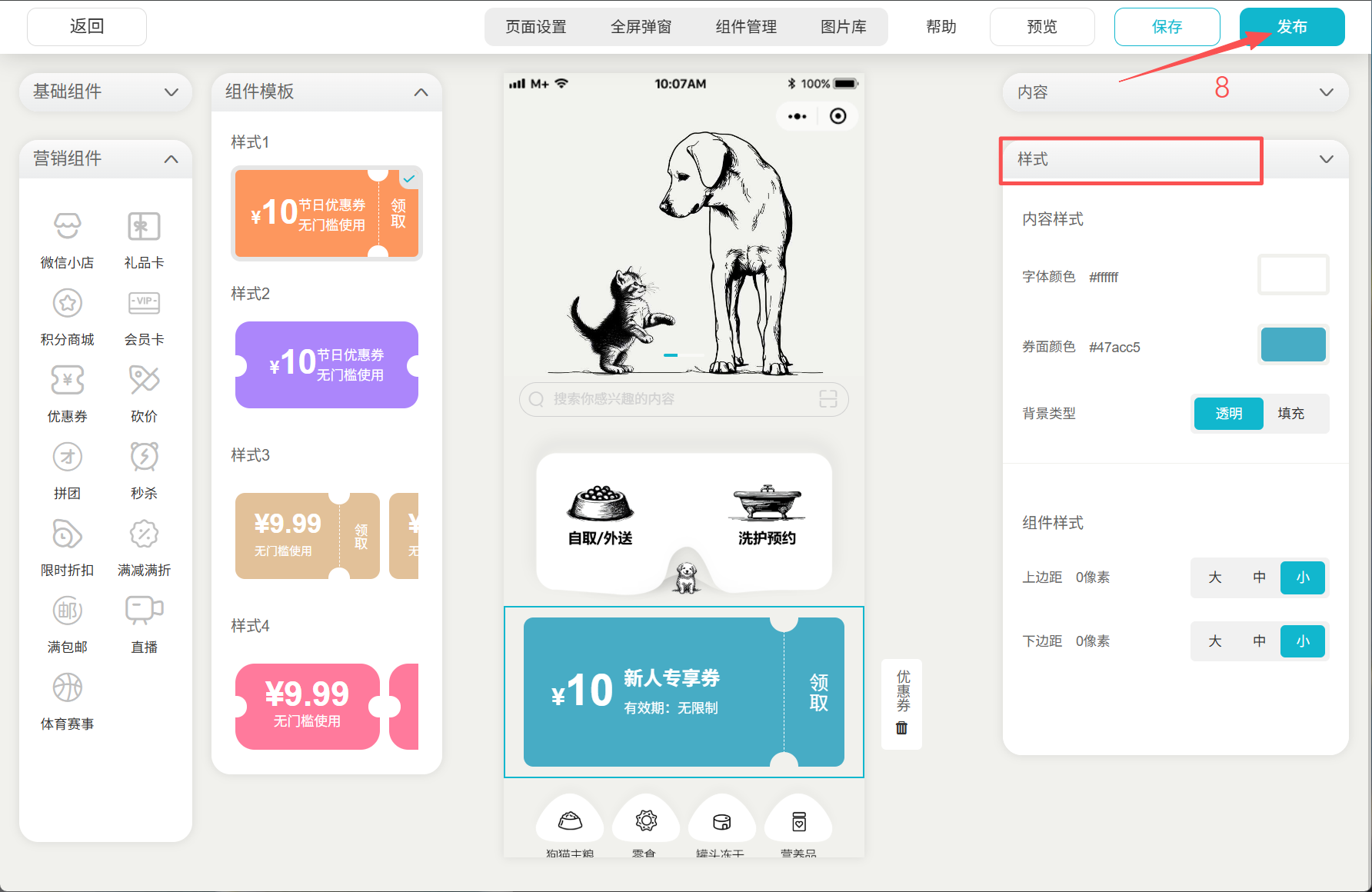
Task: Click the 体育赛事 sports event icon
Action: pyautogui.click(x=68, y=688)
